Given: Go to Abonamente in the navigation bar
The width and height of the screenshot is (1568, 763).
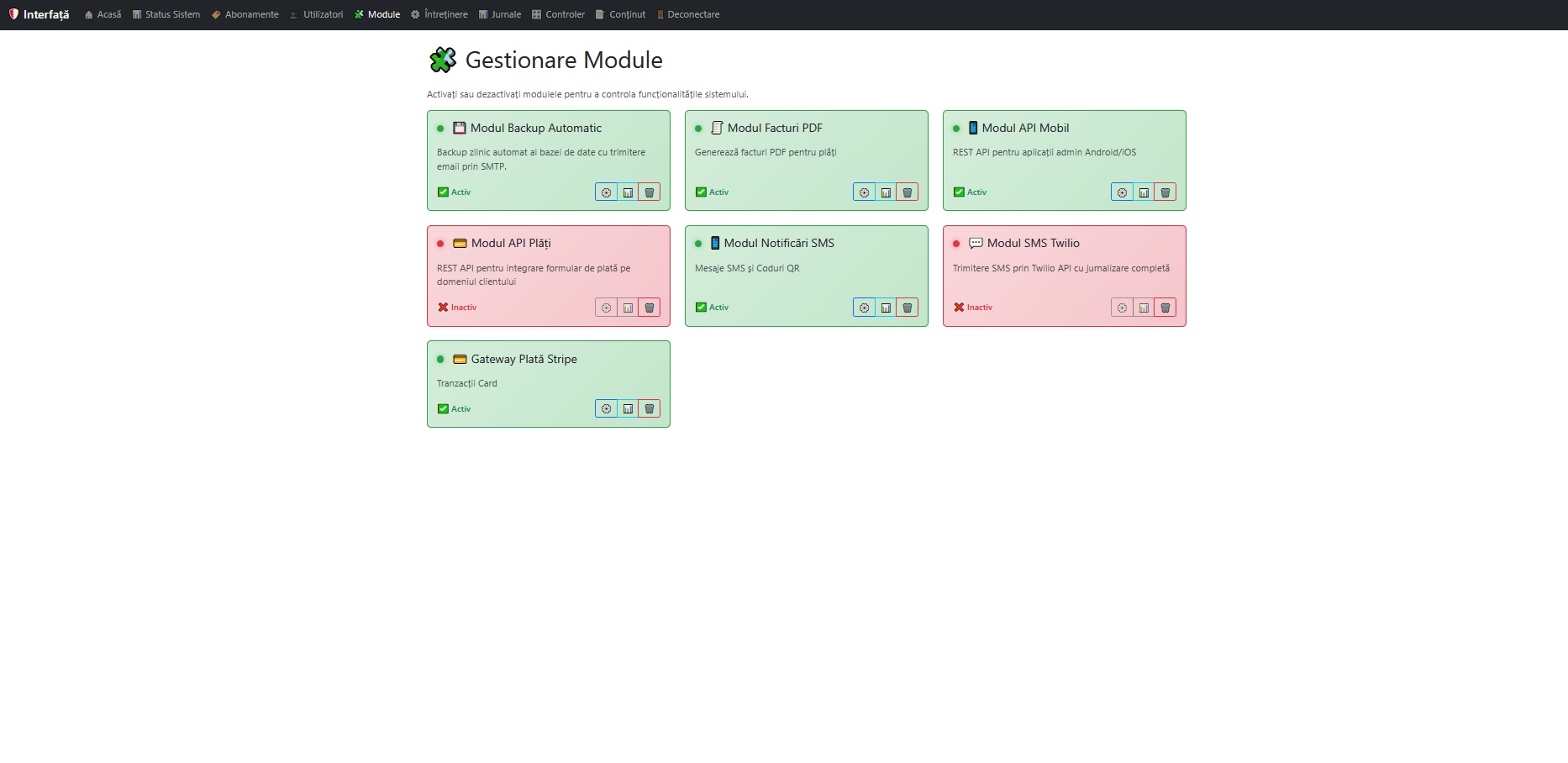Looking at the screenshot, I should click(245, 14).
